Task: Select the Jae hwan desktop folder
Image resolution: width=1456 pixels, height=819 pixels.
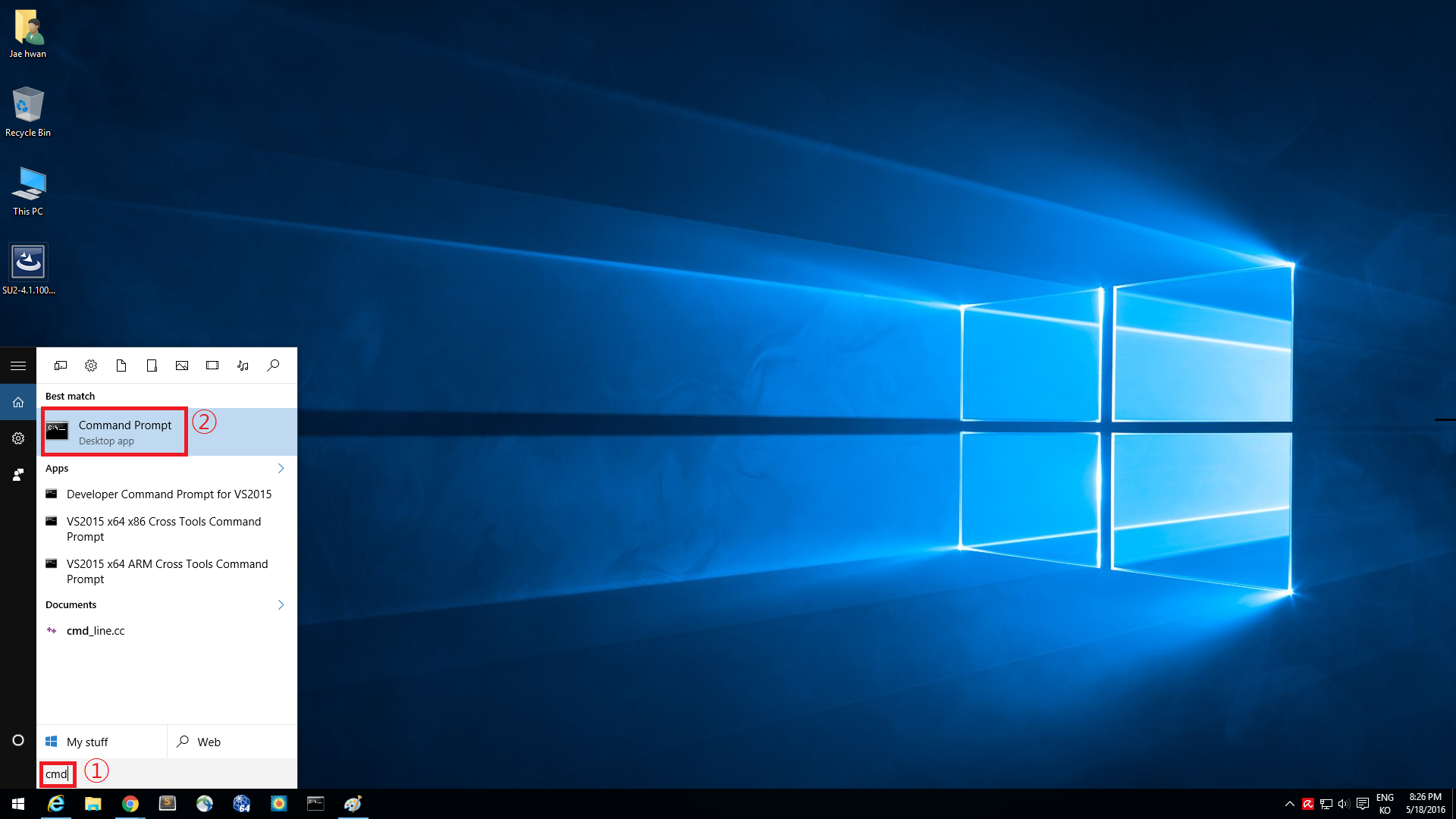Action: pyautogui.click(x=28, y=33)
